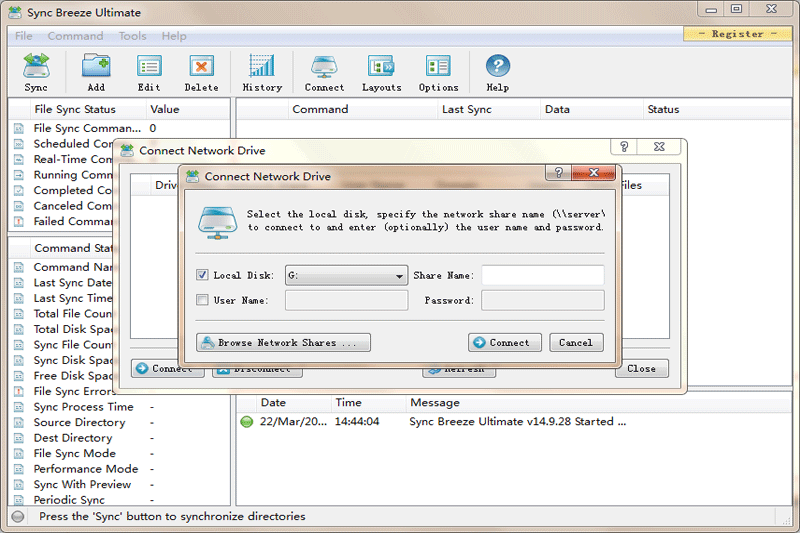Screen dimensions: 800x533
Task: Click the Source Directory row icon
Action: pyautogui.click(x=19, y=422)
